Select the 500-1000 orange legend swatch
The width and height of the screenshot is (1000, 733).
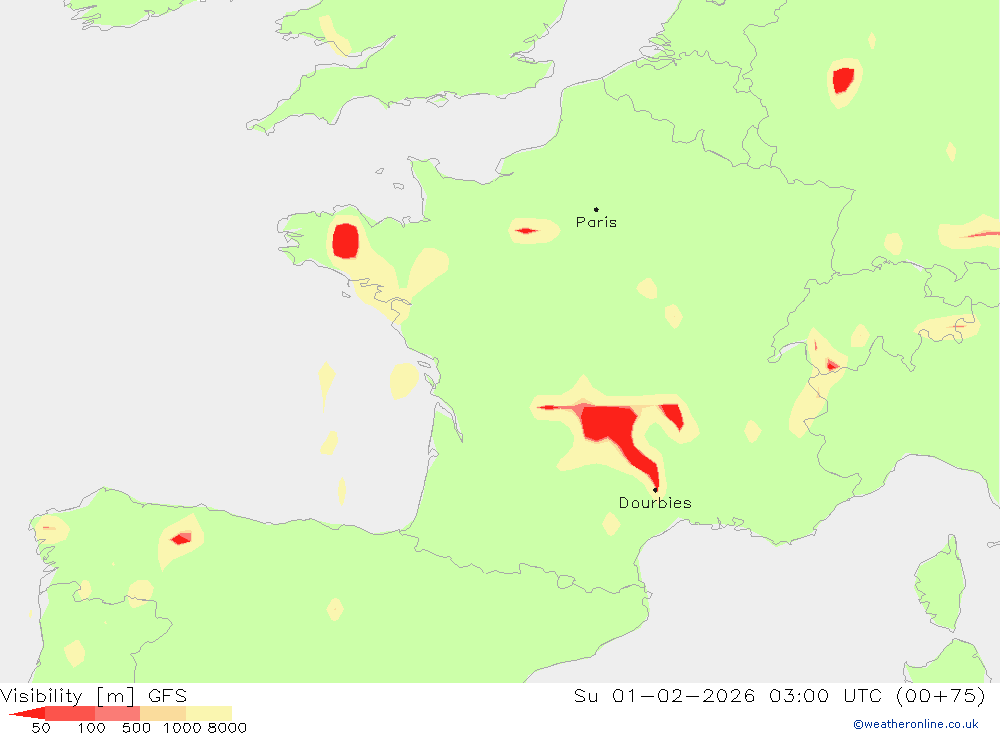tap(163, 713)
